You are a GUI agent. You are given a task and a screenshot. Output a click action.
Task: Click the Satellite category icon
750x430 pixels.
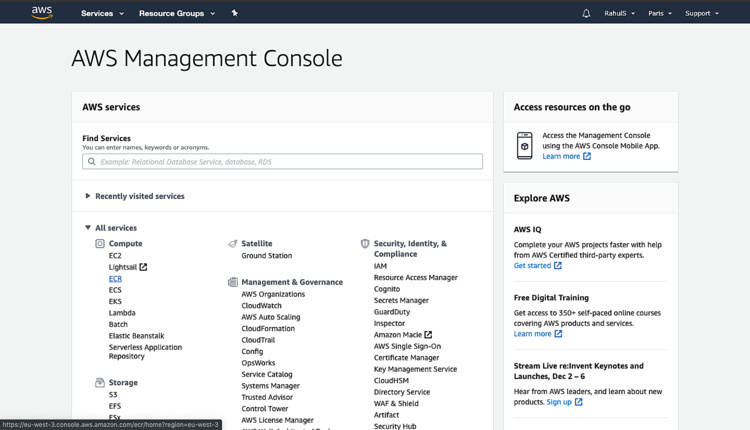click(x=232, y=243)
